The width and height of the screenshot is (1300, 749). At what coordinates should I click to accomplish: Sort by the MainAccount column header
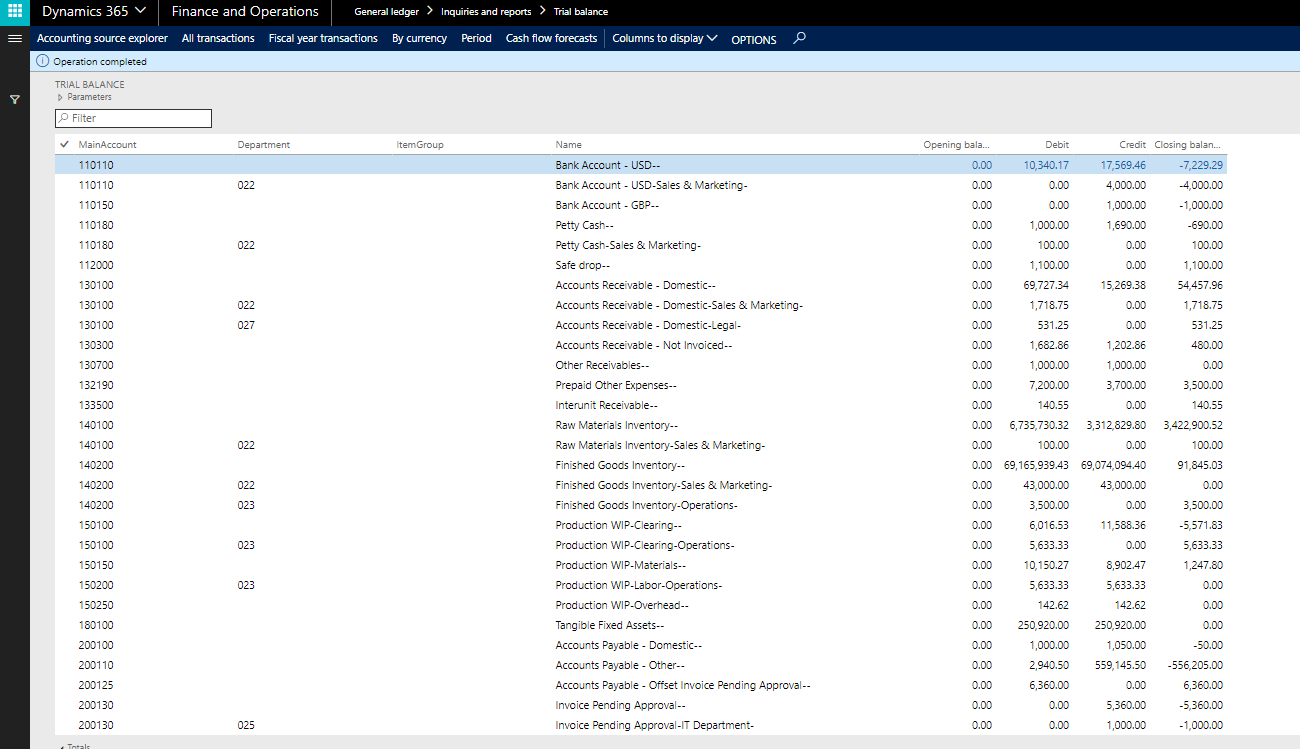(x=107, y=145)
